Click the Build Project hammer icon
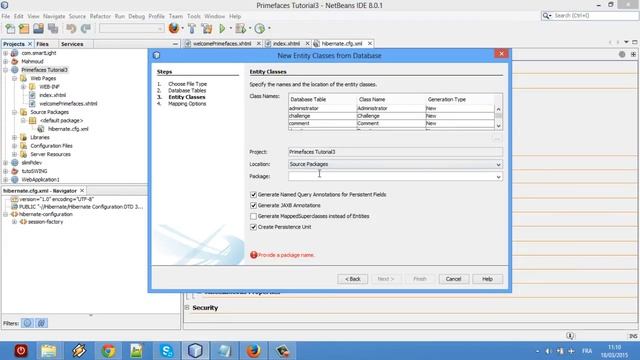Image resolution: width=640 pixels, height=360 pixels. point(192,29)
